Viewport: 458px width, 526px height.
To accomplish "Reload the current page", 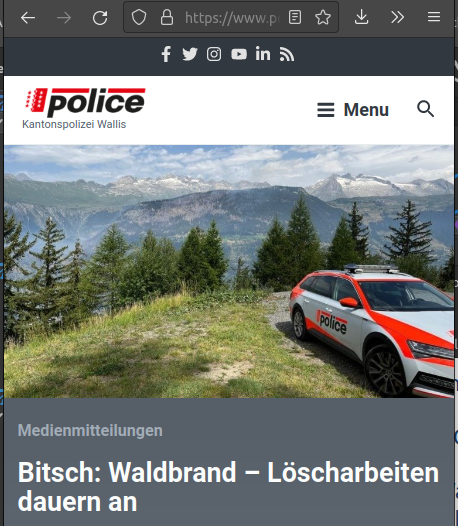I will point(100,17).
